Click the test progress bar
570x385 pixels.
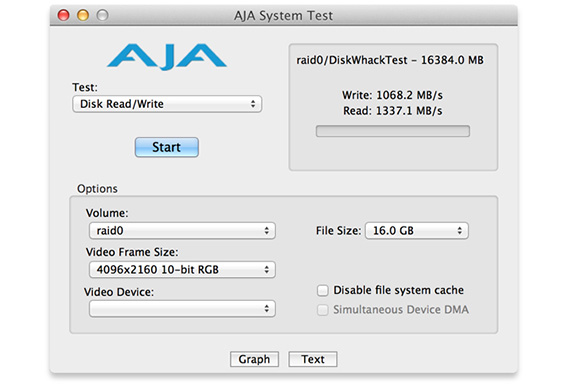[x=393, y=131]
